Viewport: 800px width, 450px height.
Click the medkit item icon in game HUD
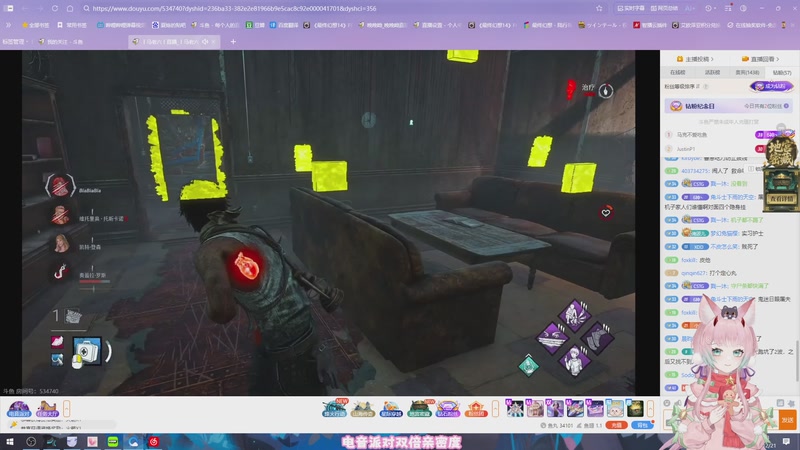coord(87,351)
